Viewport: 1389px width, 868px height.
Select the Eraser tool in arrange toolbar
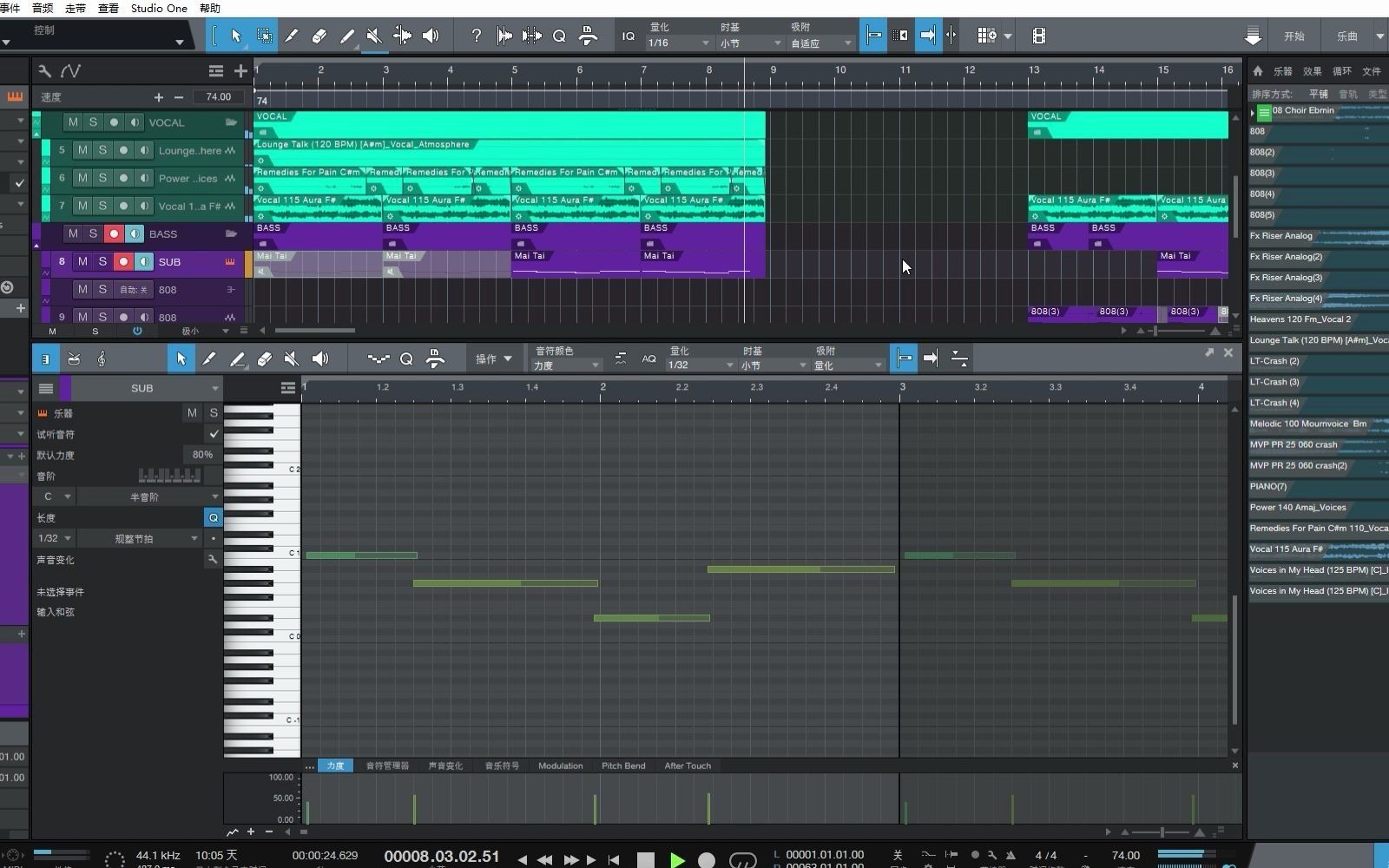[319, 36]
